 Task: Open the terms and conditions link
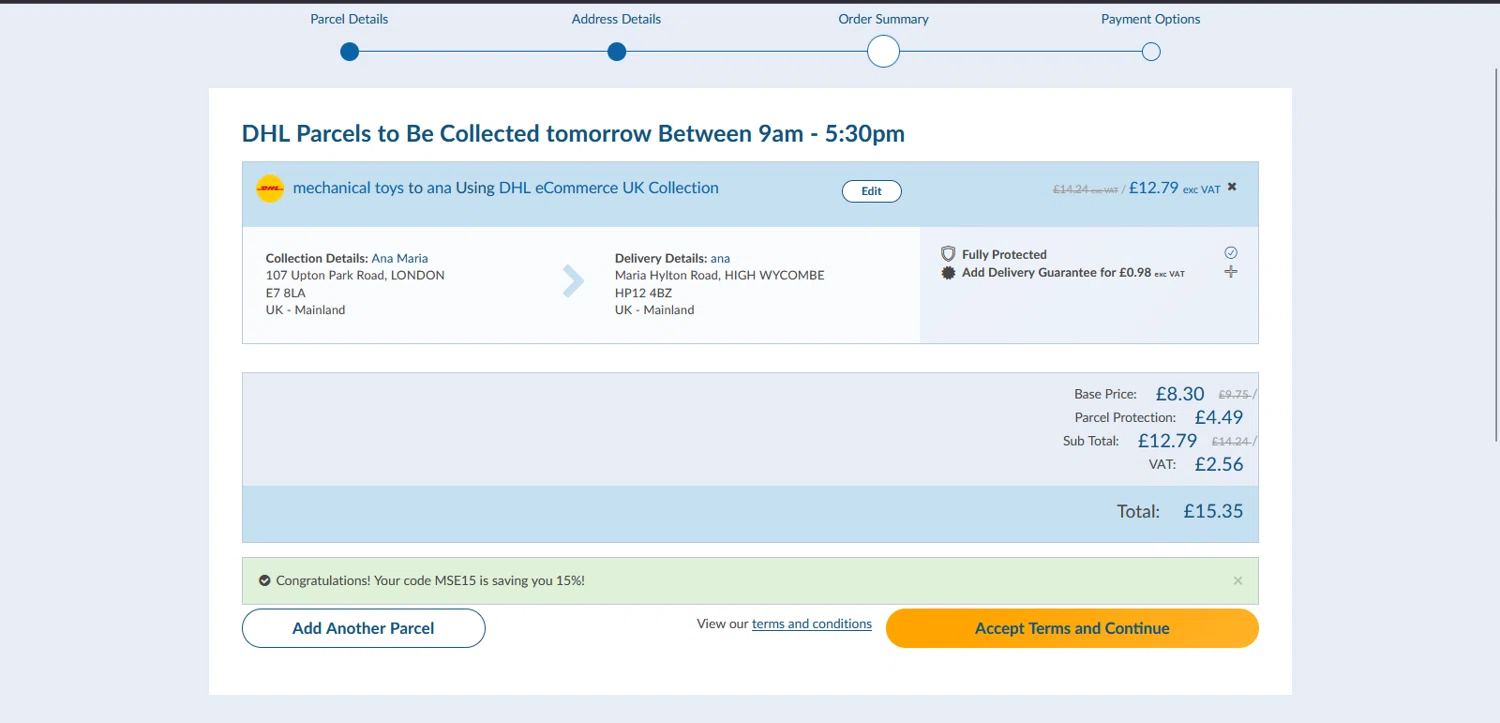click(811, 624)
